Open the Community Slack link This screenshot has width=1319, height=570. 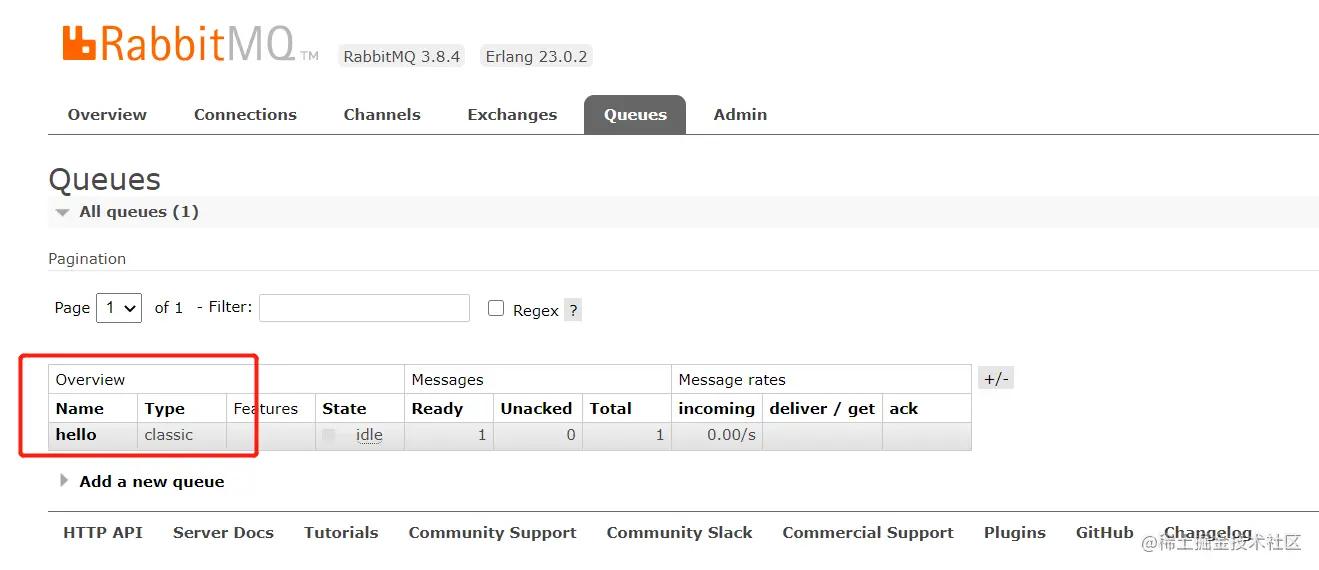tap(679, 533)
